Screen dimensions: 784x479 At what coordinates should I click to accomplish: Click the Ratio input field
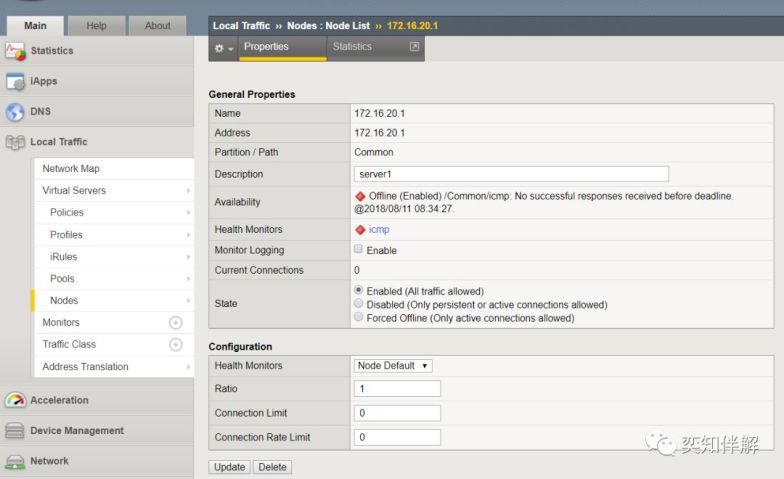397,388
